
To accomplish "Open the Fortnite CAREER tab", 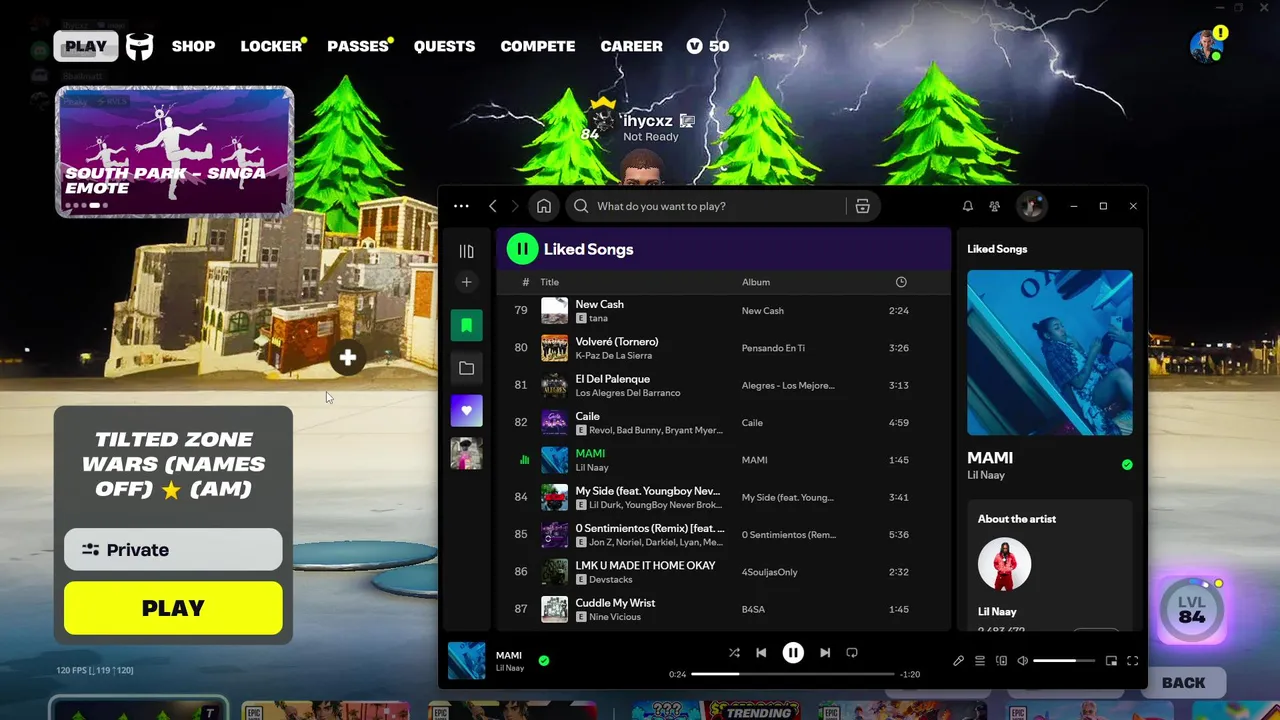I will [x=631, y=46].
